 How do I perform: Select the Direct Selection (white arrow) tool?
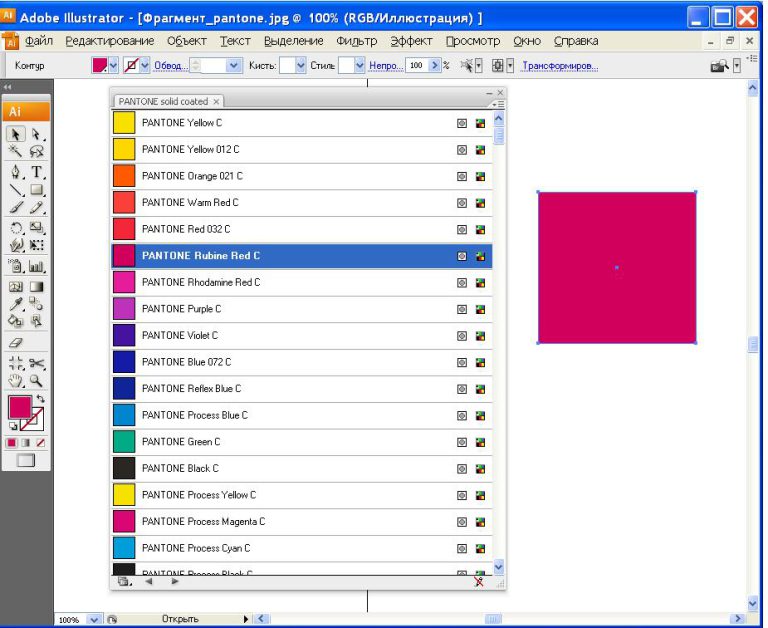point(36,134)
